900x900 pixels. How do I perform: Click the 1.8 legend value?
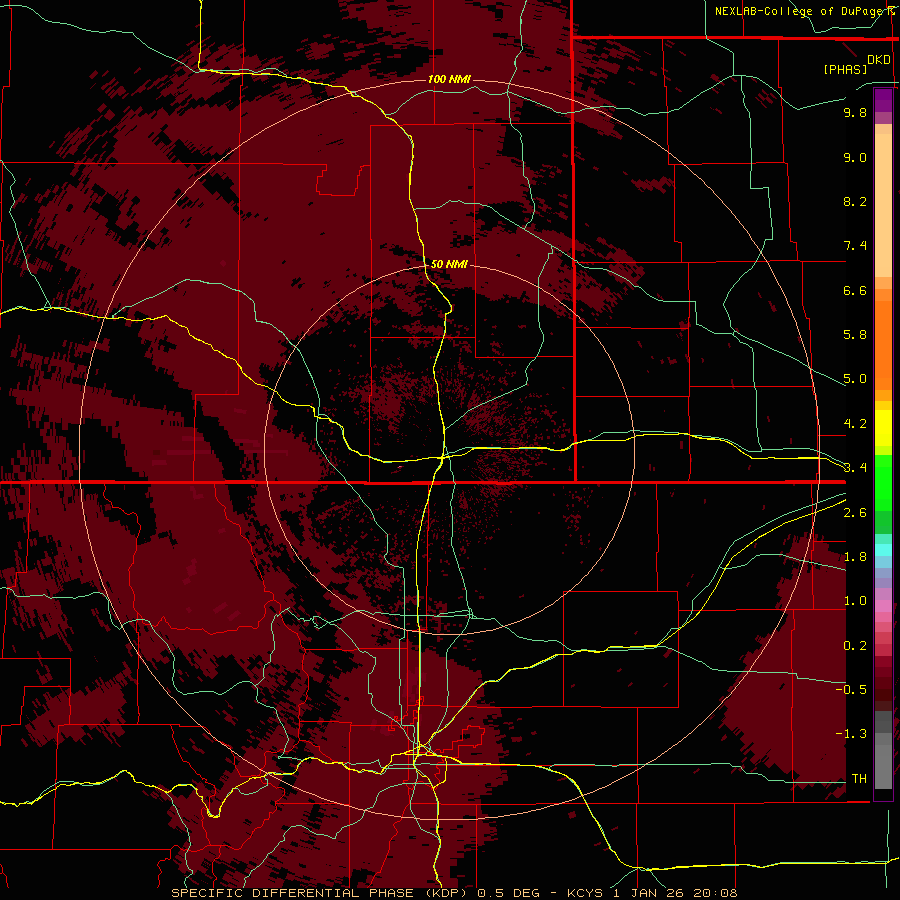click(x=855, y=557)
